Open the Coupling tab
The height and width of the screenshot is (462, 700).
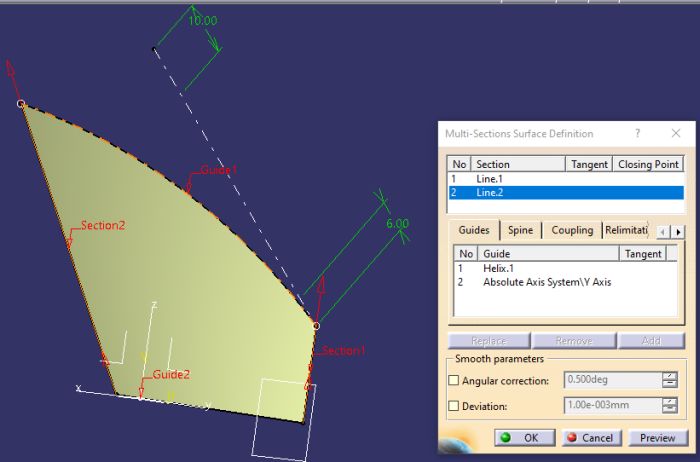(572, 230)
